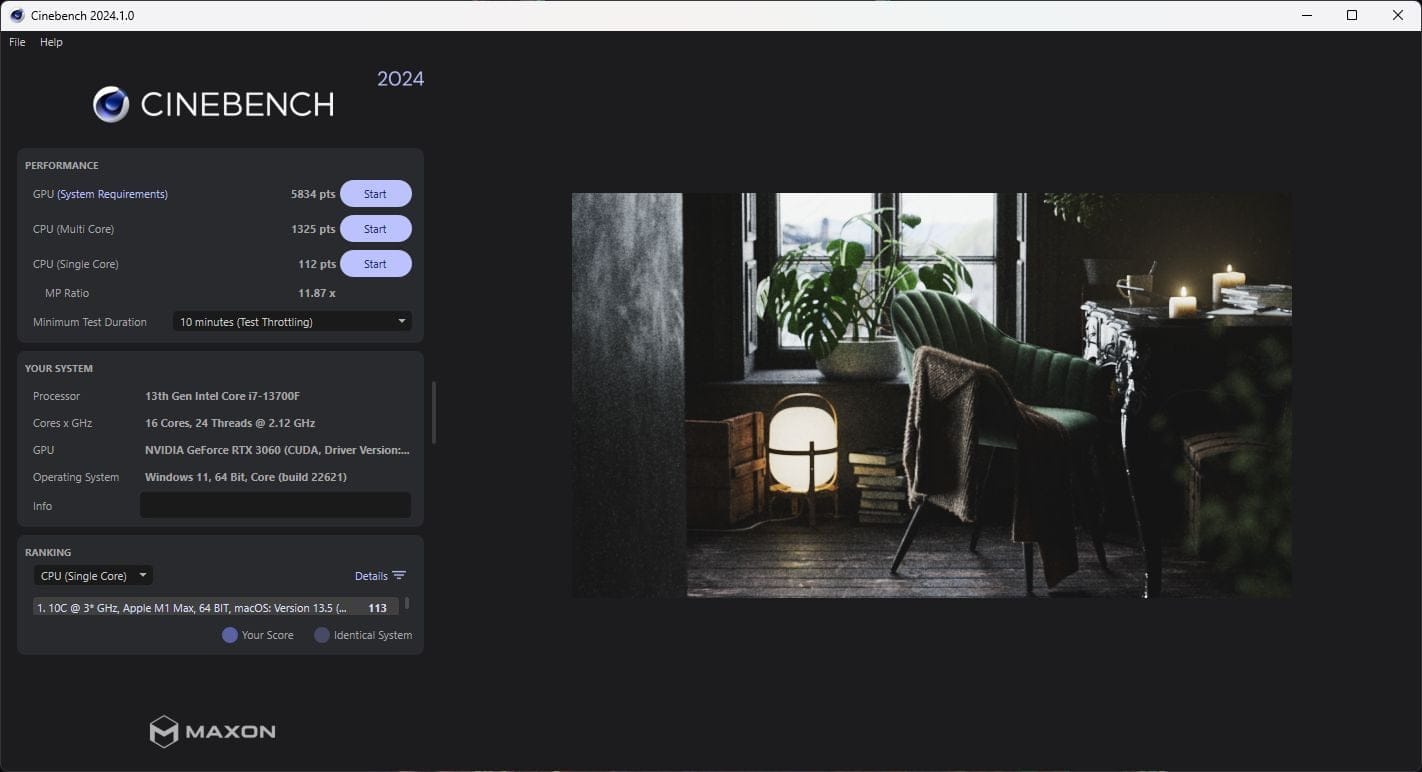
Task: Click the Cinebench logo sphere icon
Action: 111,104
